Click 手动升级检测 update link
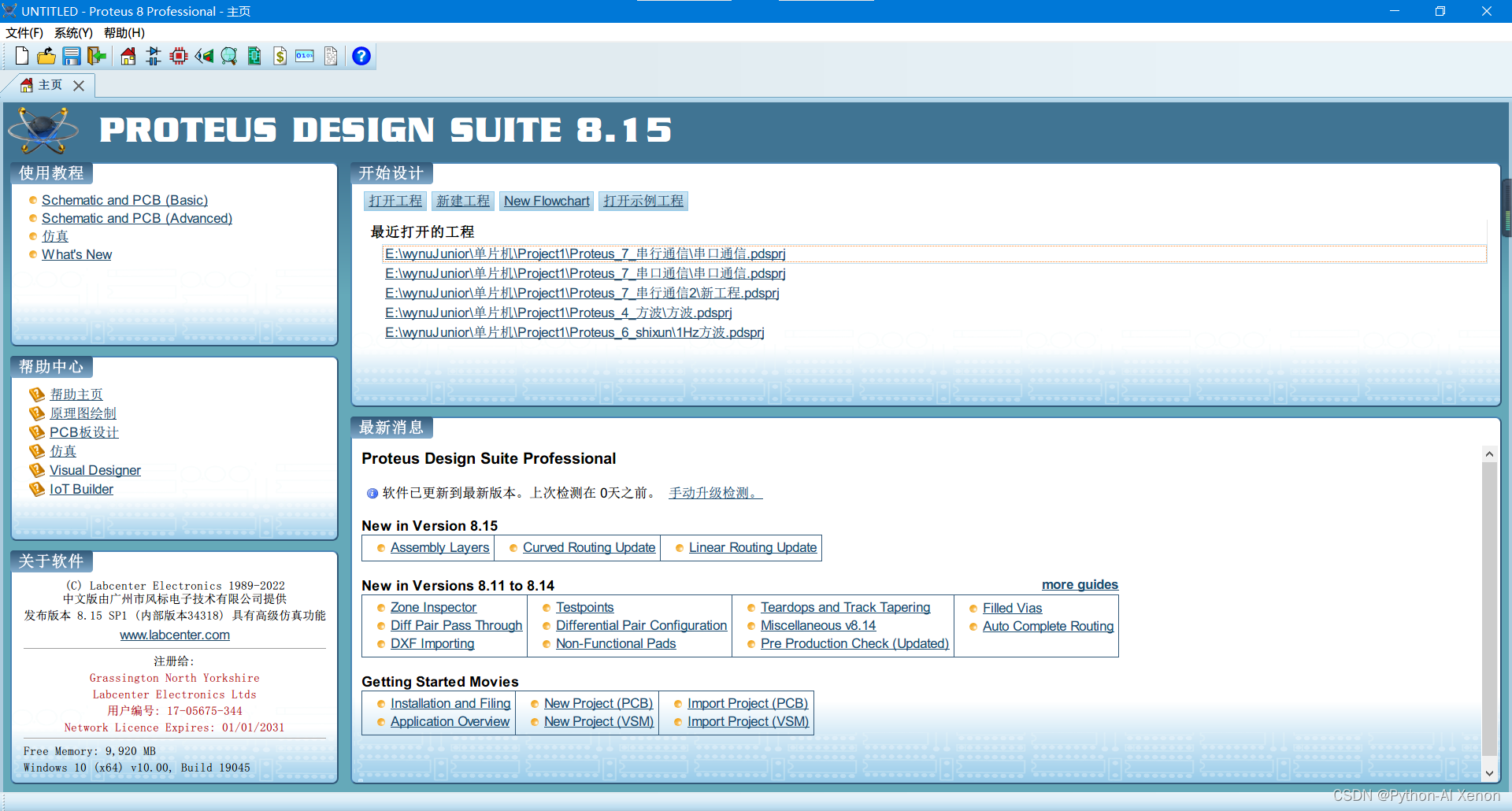 pos(716,493)
